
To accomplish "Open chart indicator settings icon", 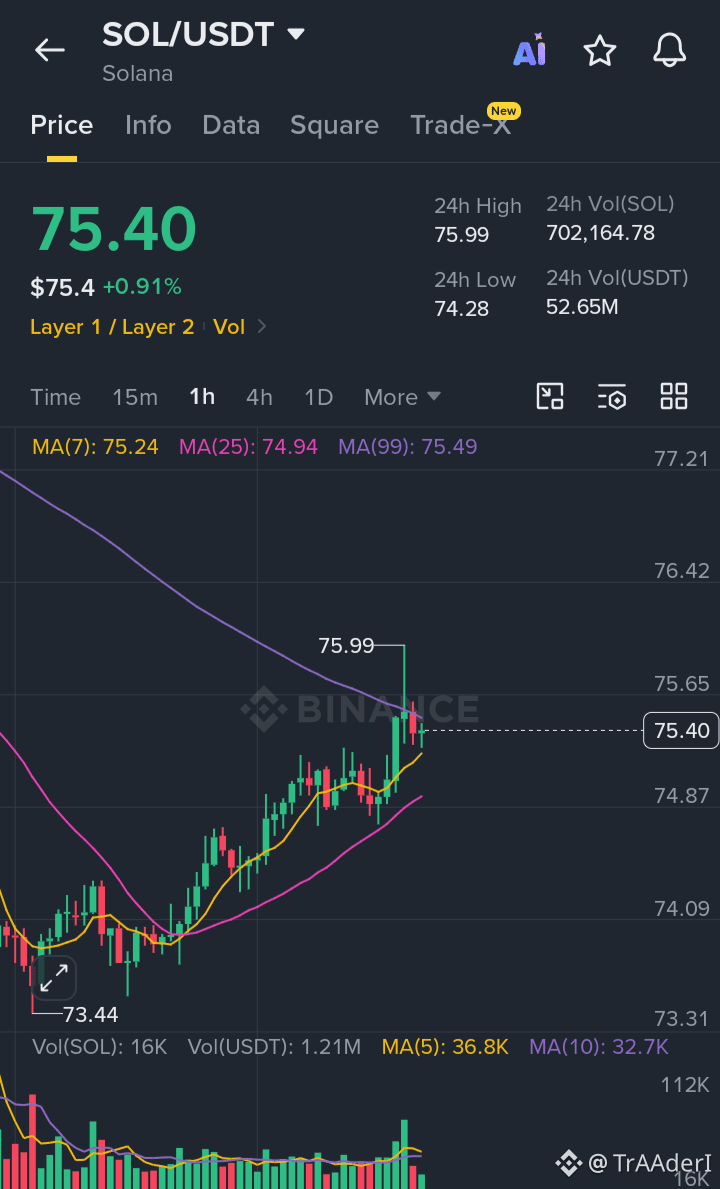I will pyautogui.click(x=612, y=397).
